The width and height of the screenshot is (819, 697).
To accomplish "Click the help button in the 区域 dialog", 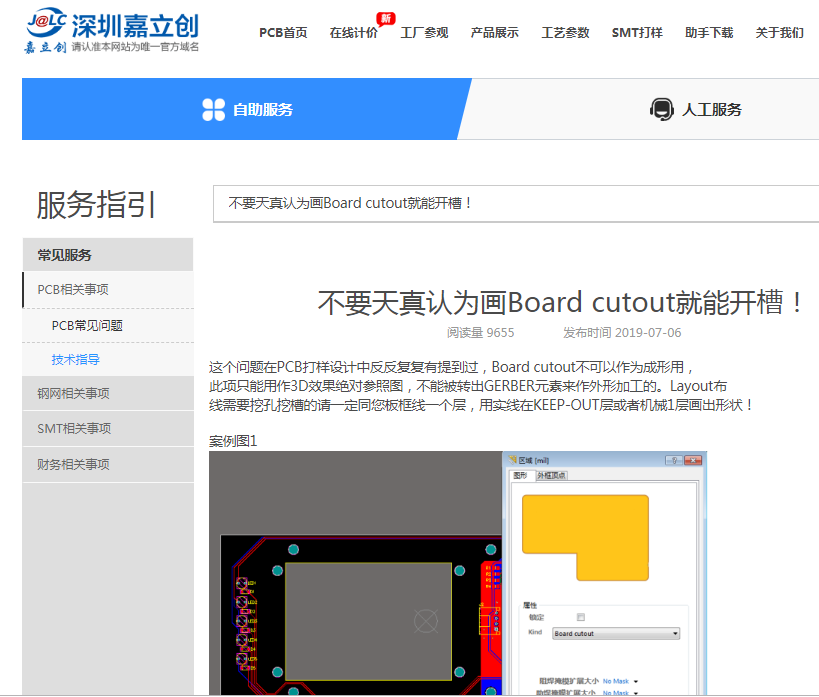I will [672, 460].
